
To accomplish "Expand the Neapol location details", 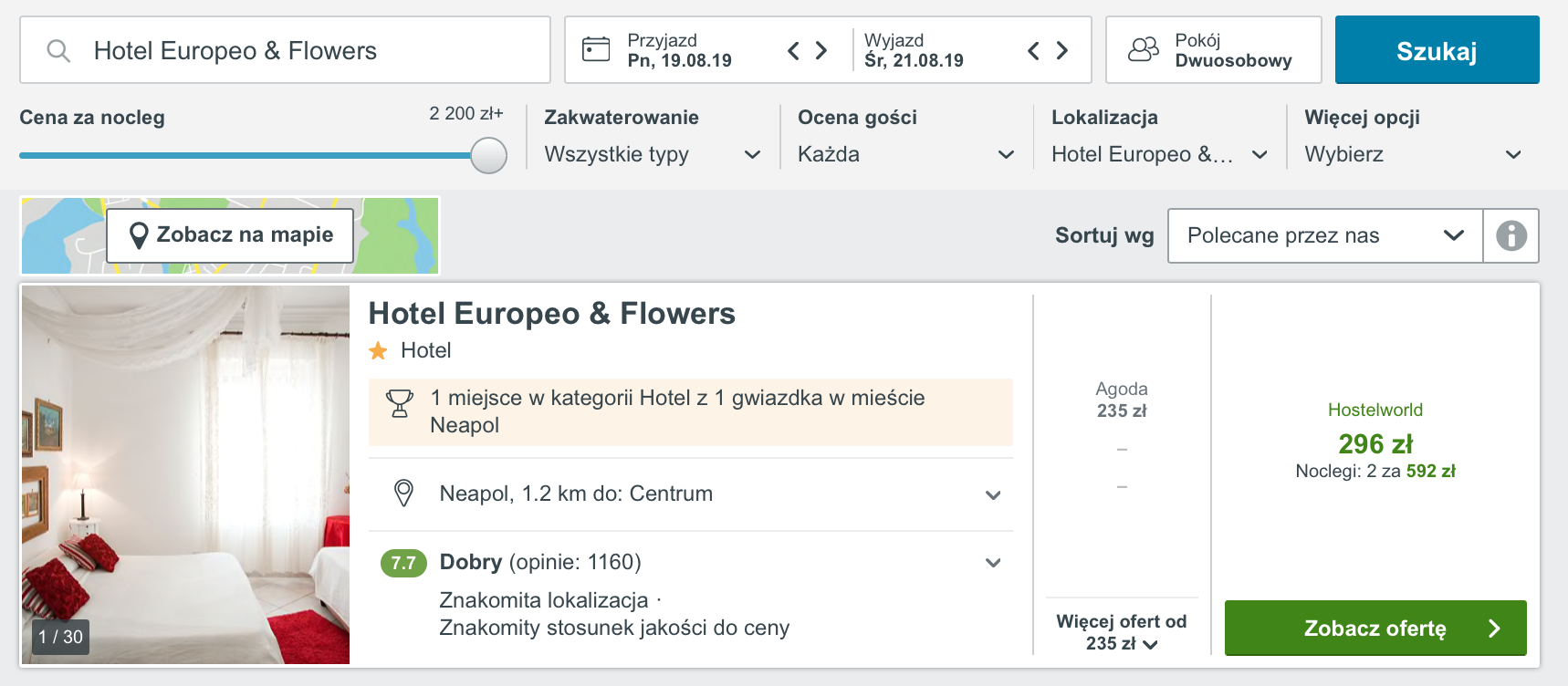I will (x=993, y=494).
